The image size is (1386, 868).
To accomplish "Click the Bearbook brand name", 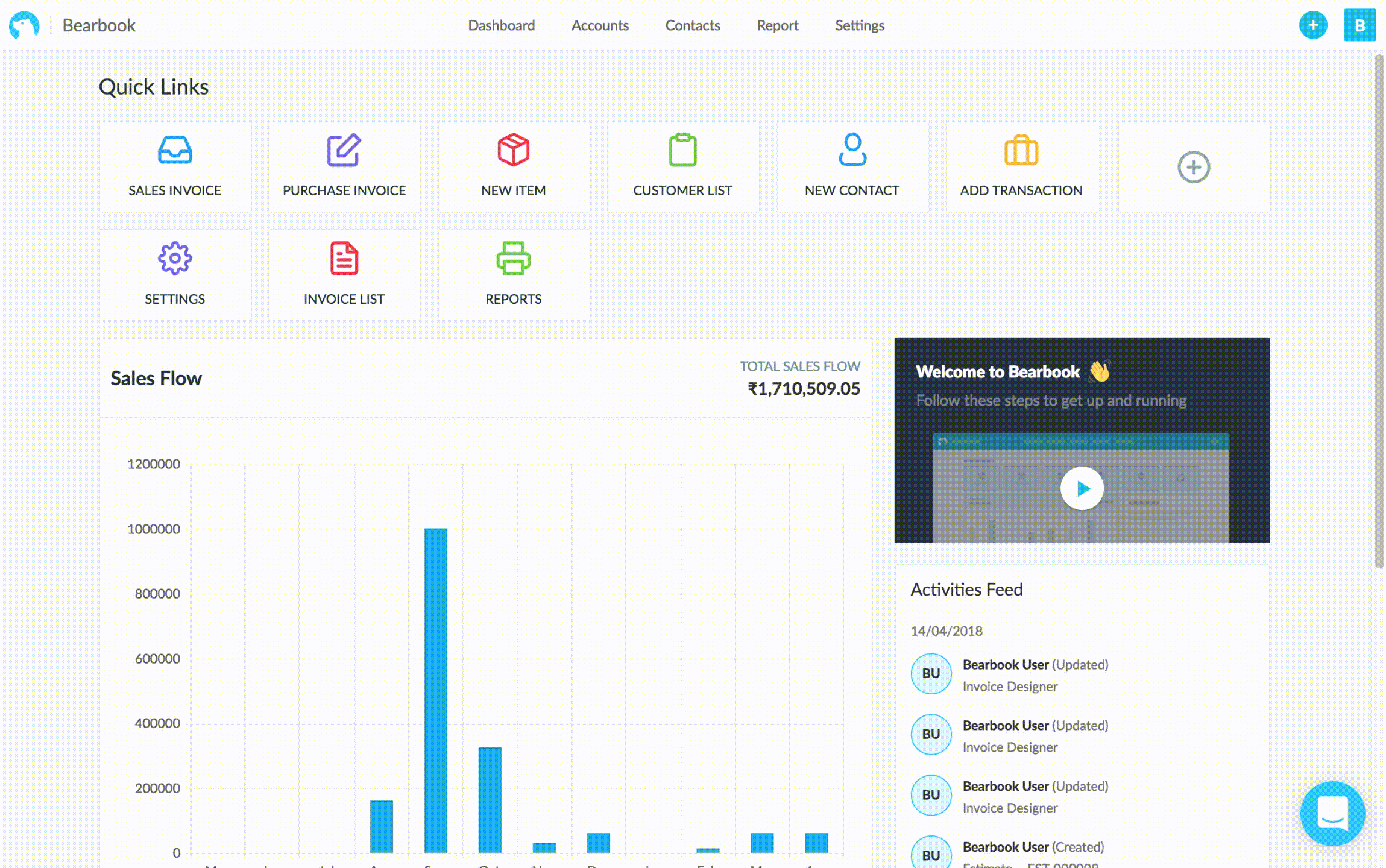I will click(x=99, y=25).
